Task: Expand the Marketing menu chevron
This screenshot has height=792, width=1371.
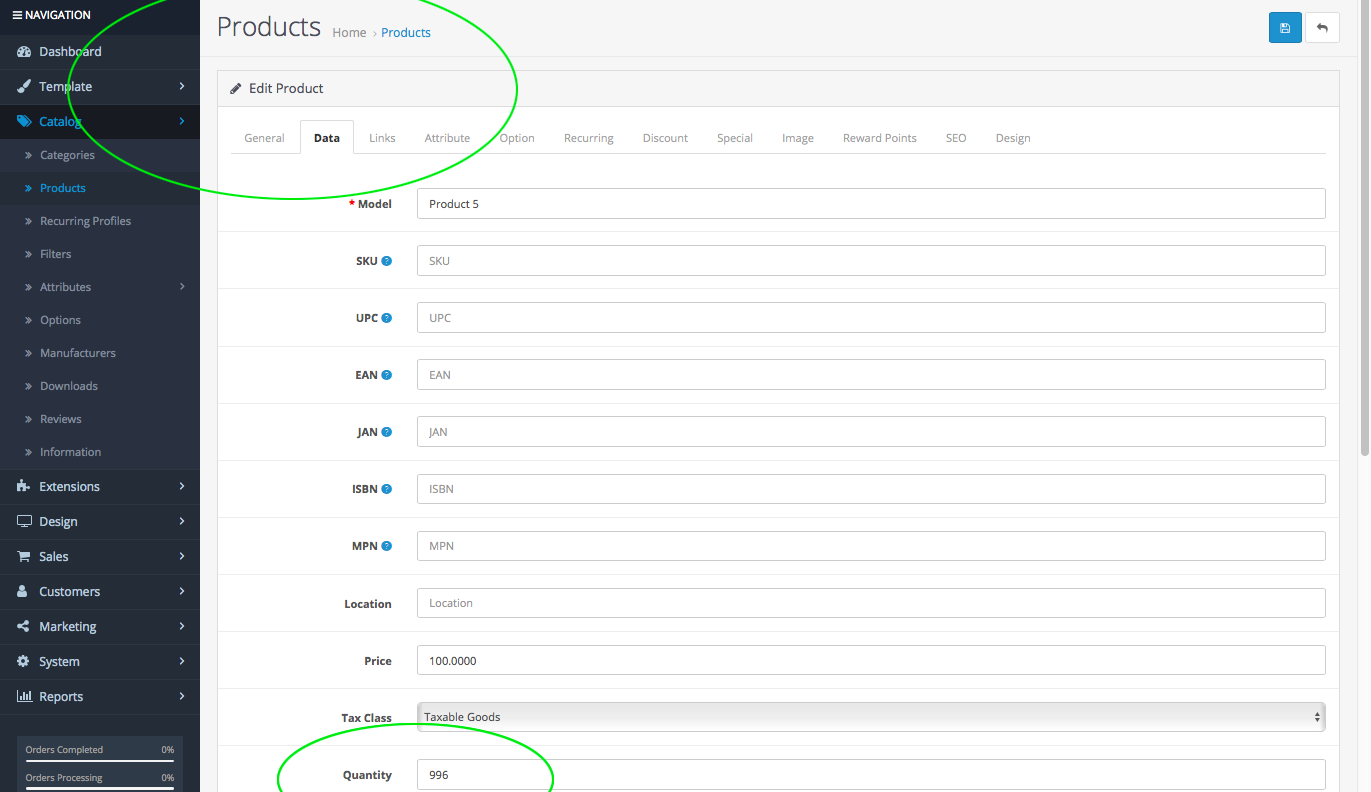Action: 182,626
